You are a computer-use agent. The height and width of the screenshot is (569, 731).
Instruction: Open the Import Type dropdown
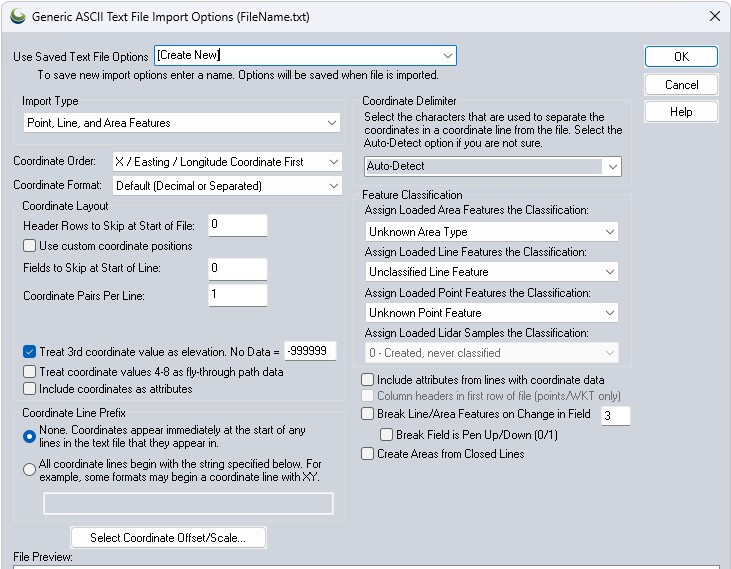click(x=332, y=123)
